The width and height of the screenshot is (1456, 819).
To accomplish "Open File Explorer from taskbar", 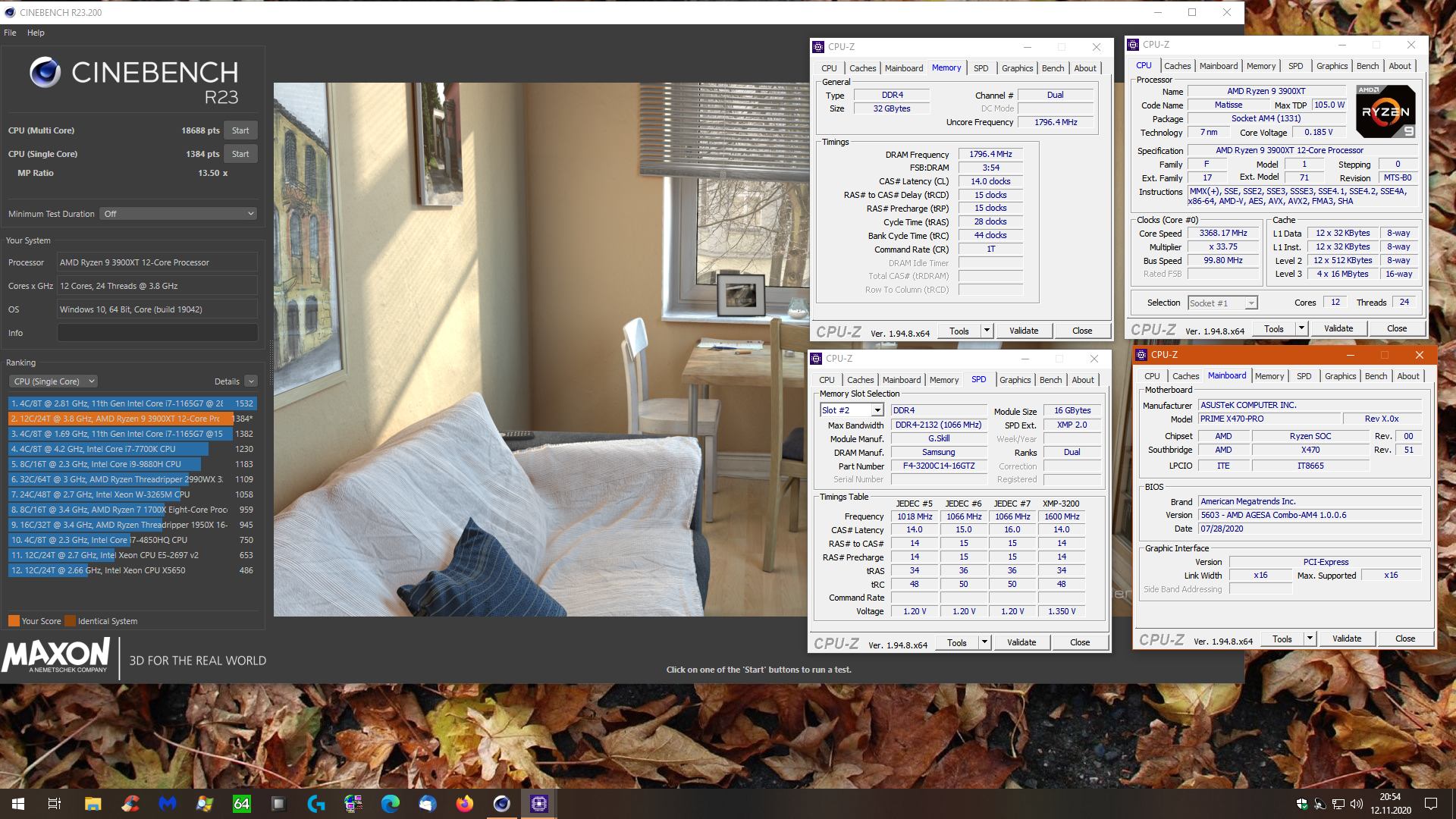I will pyautogui.click(x=93, y=804).
